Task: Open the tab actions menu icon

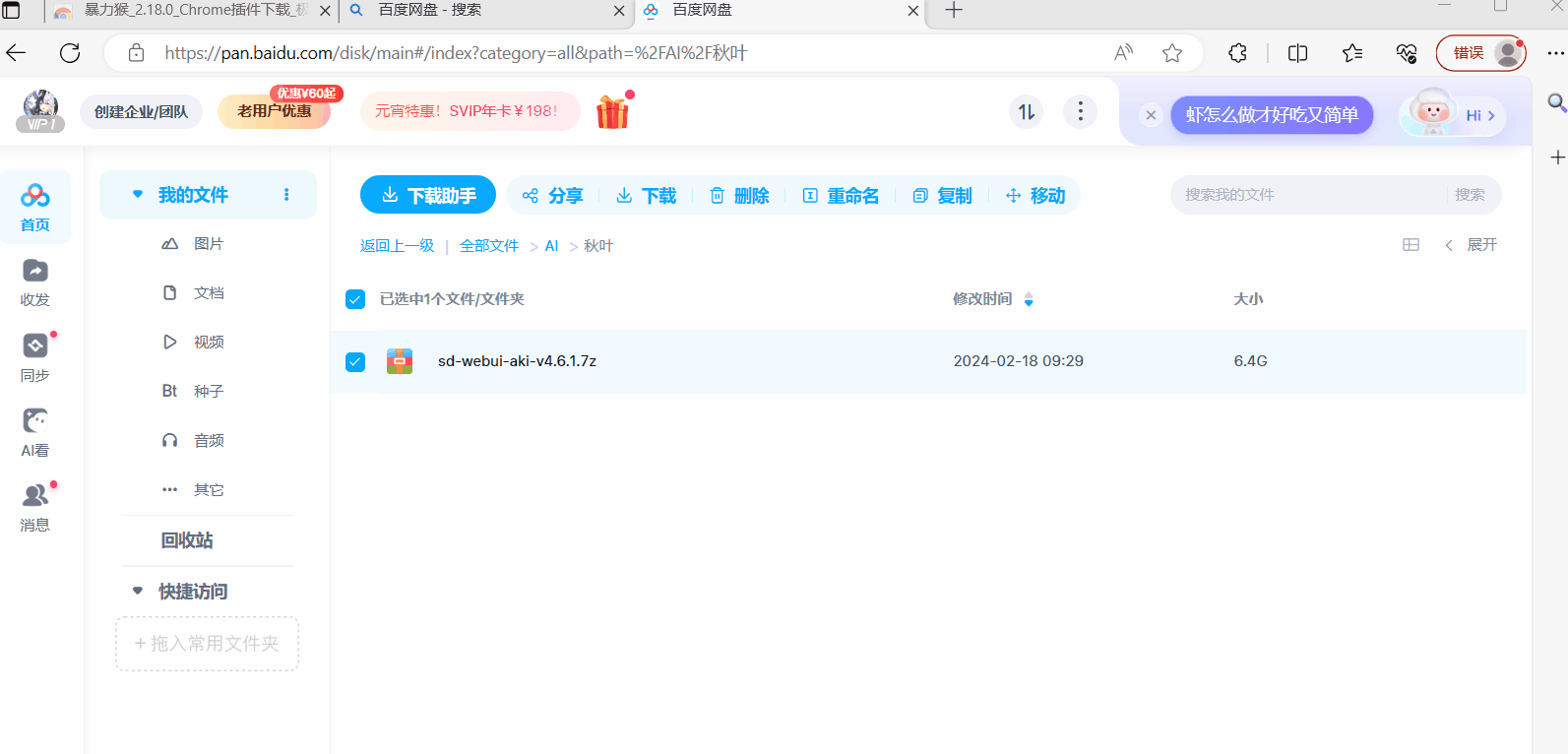Action: (x=12, y=11)
